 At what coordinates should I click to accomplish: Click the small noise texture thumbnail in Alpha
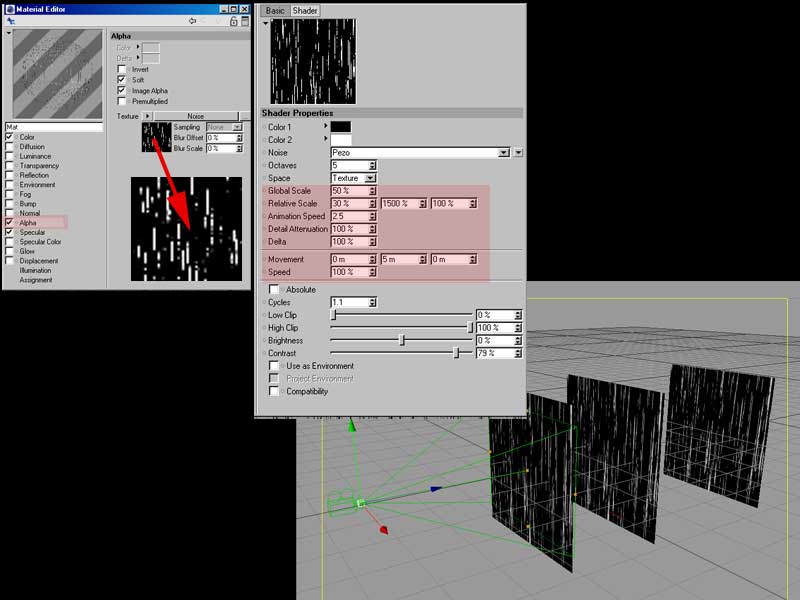(x=156, y=137)
